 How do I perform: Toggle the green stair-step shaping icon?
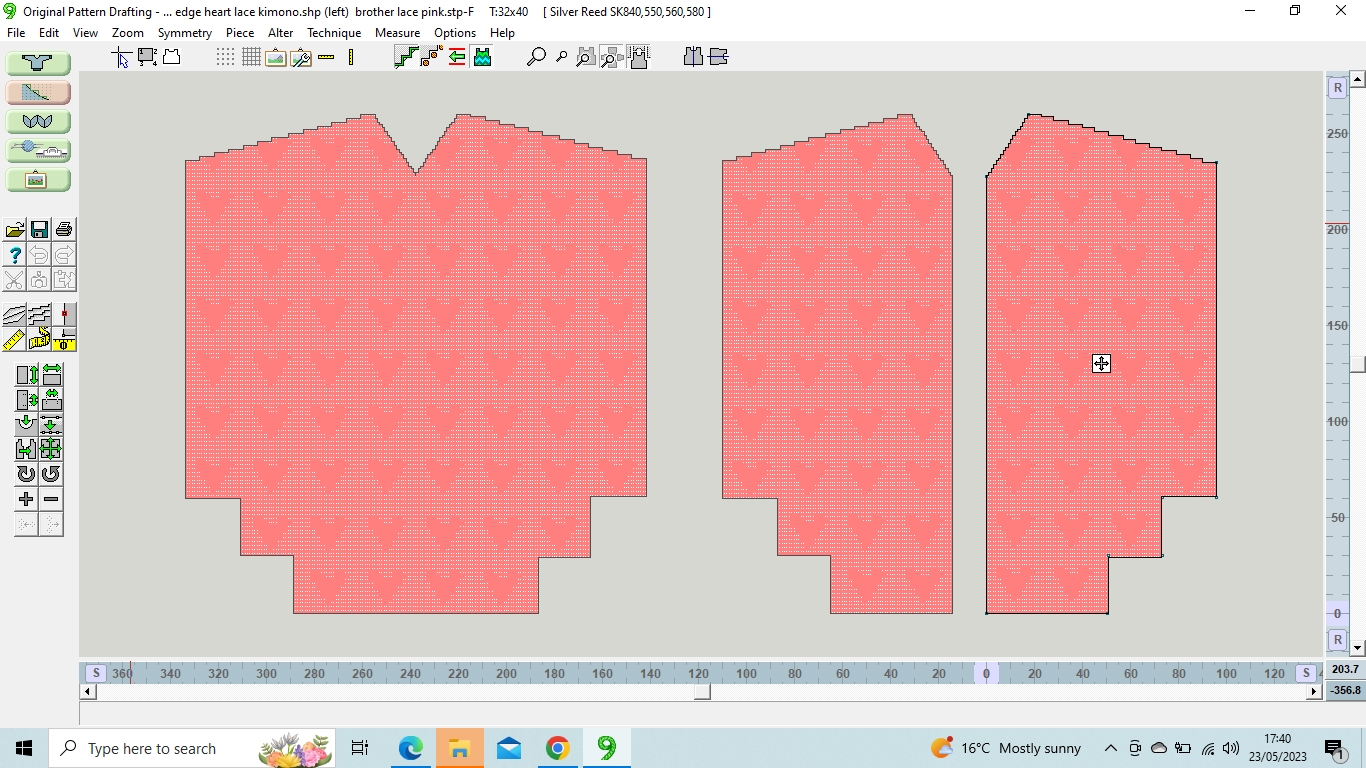pos(406,57)
